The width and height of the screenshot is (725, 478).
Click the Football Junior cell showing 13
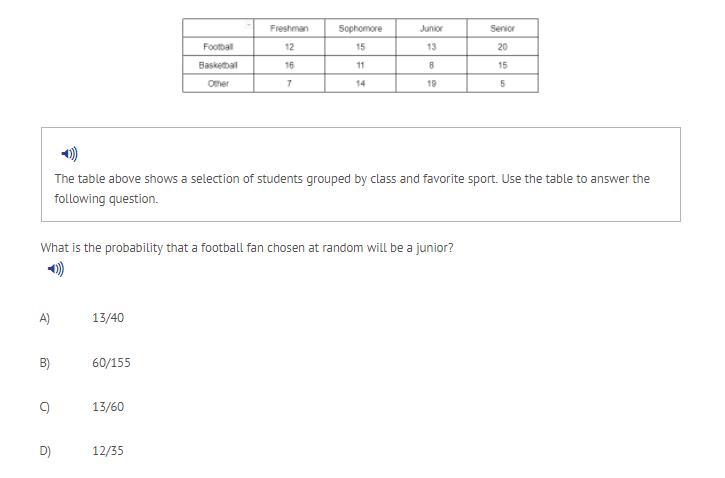coord(431,47)
